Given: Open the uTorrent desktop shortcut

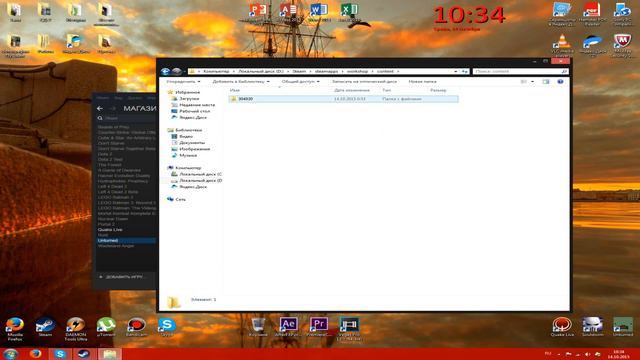Looking at the screenshot, I should point(106,327).
